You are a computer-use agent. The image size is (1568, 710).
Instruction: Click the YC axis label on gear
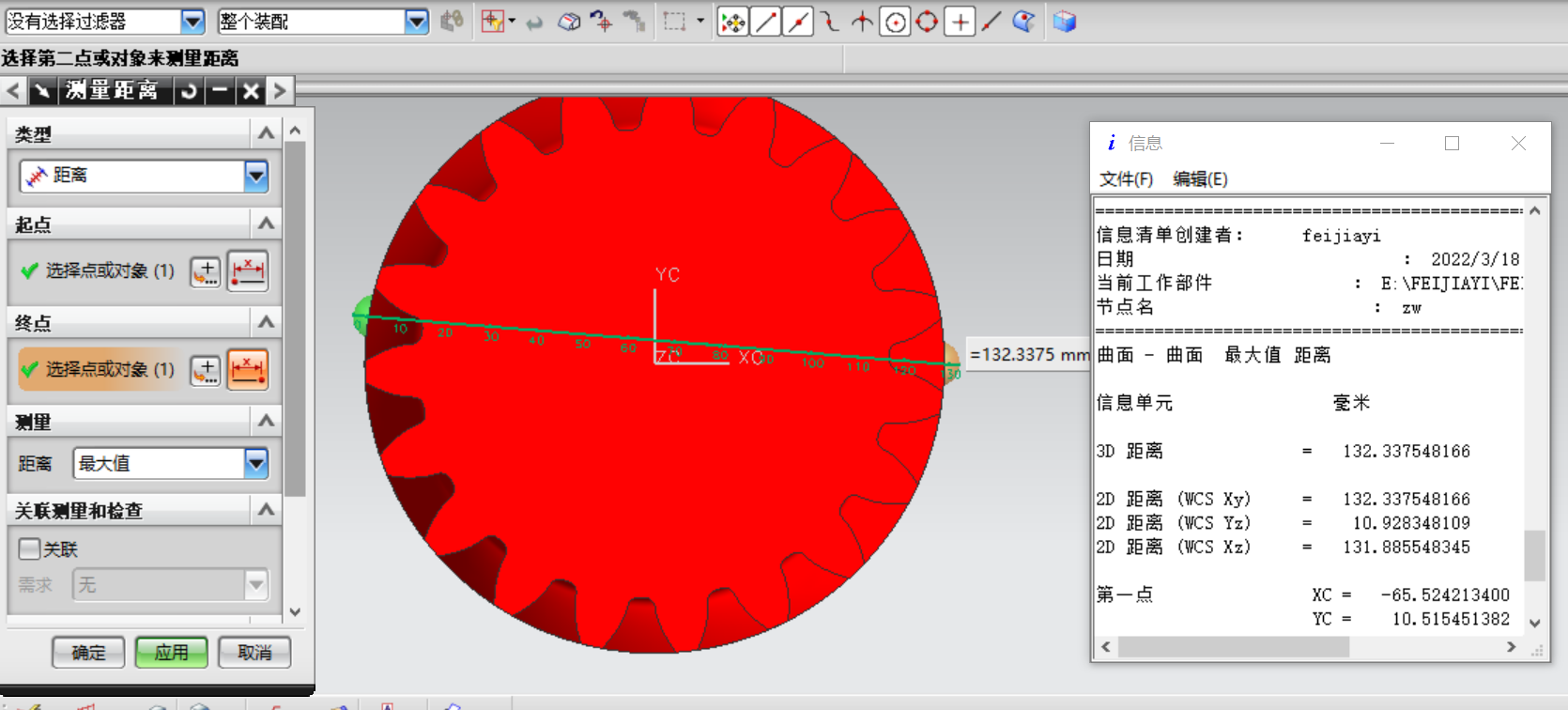click(668, 274)
